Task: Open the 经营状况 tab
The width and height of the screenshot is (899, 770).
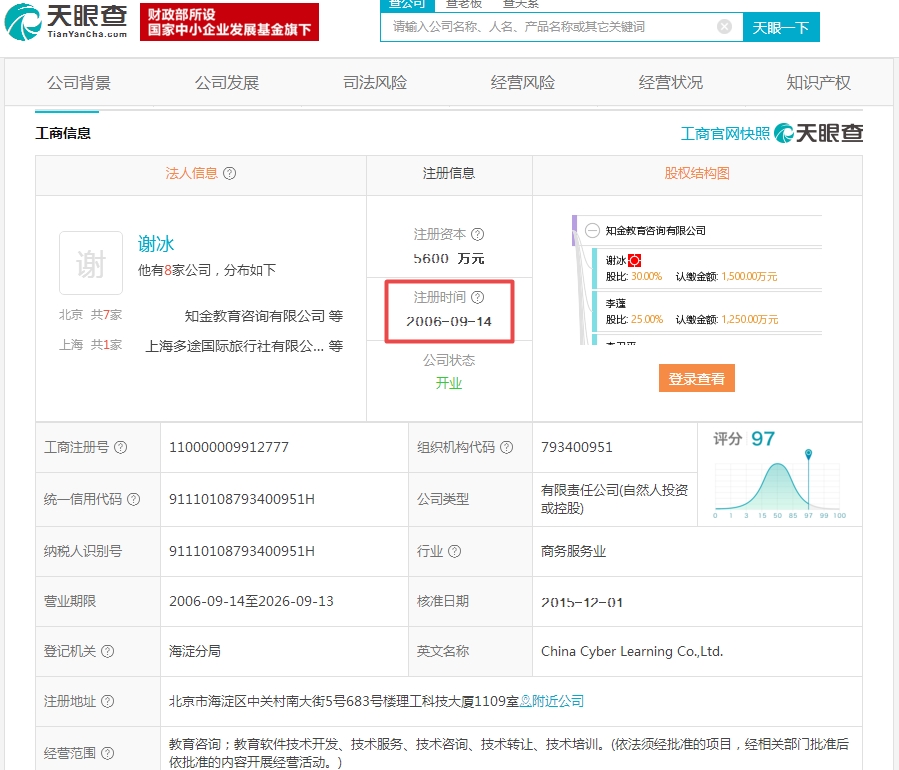Action: pos(671,83)
